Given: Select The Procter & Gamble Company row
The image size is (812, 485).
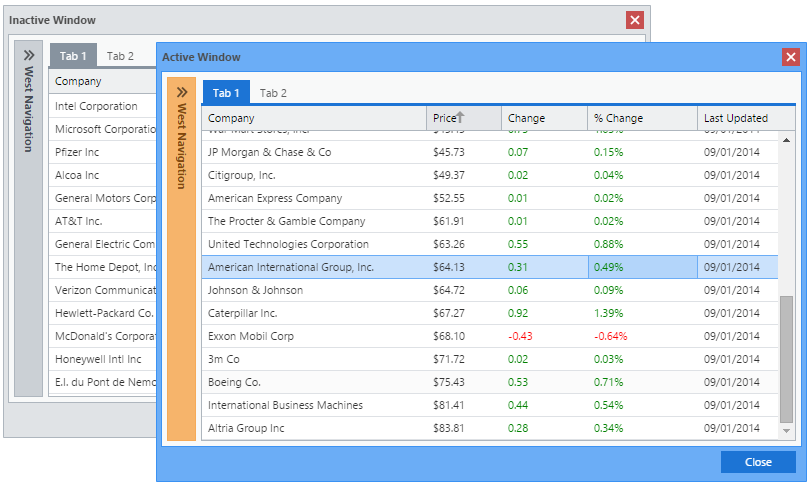Looking at the screenshot, I should pyautogui.click(x=490, y=221).
